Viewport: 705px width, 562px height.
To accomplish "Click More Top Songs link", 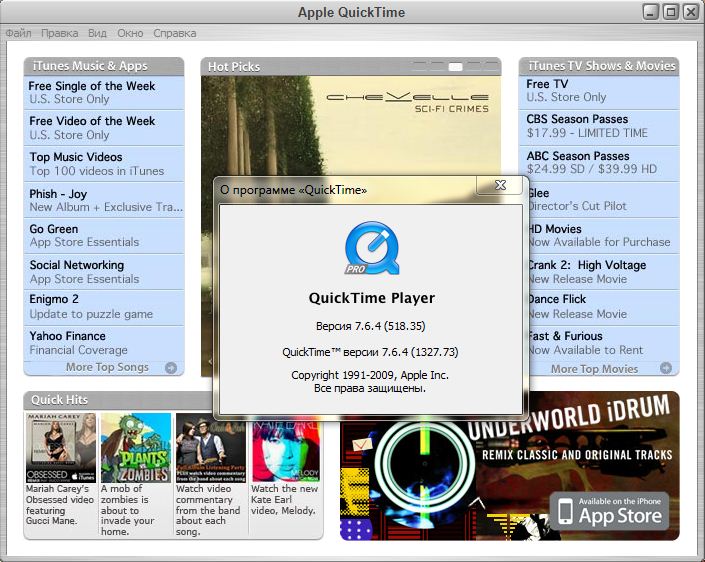I will coord(107,367).
